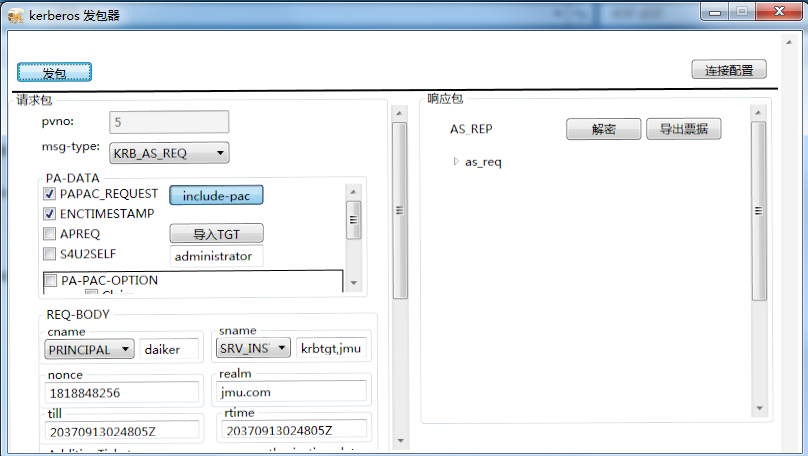Click the nonce field 1818848256
The height and width of the screenshot is (456, 808).
point(122,393)
